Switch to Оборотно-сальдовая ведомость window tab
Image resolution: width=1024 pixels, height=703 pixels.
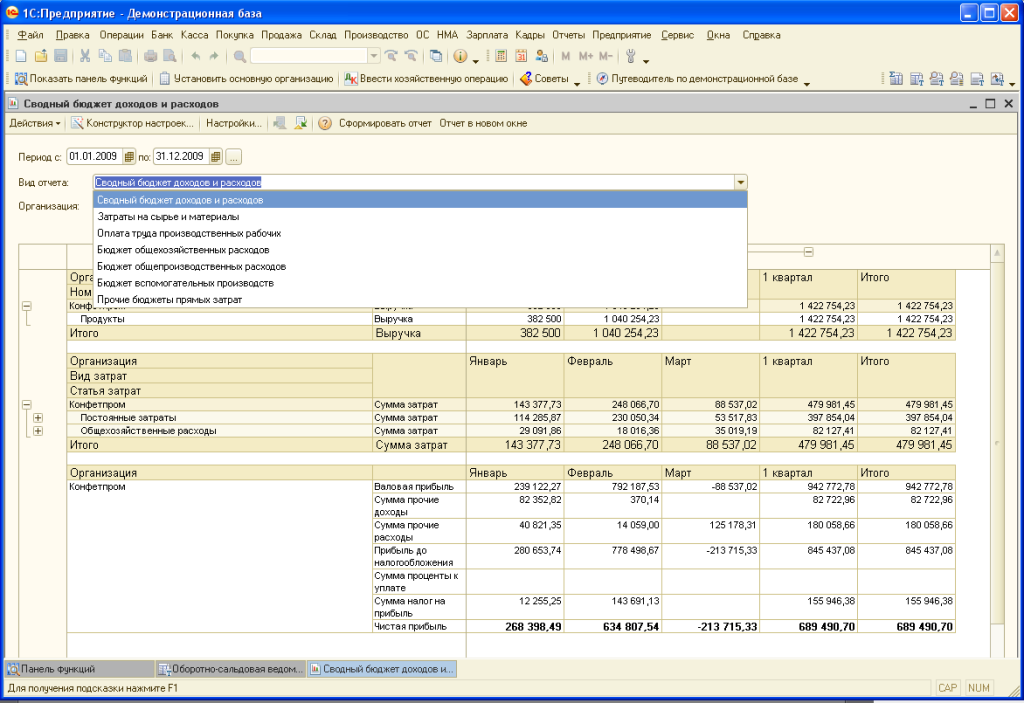pyautogui.click(x=229, y=668)
